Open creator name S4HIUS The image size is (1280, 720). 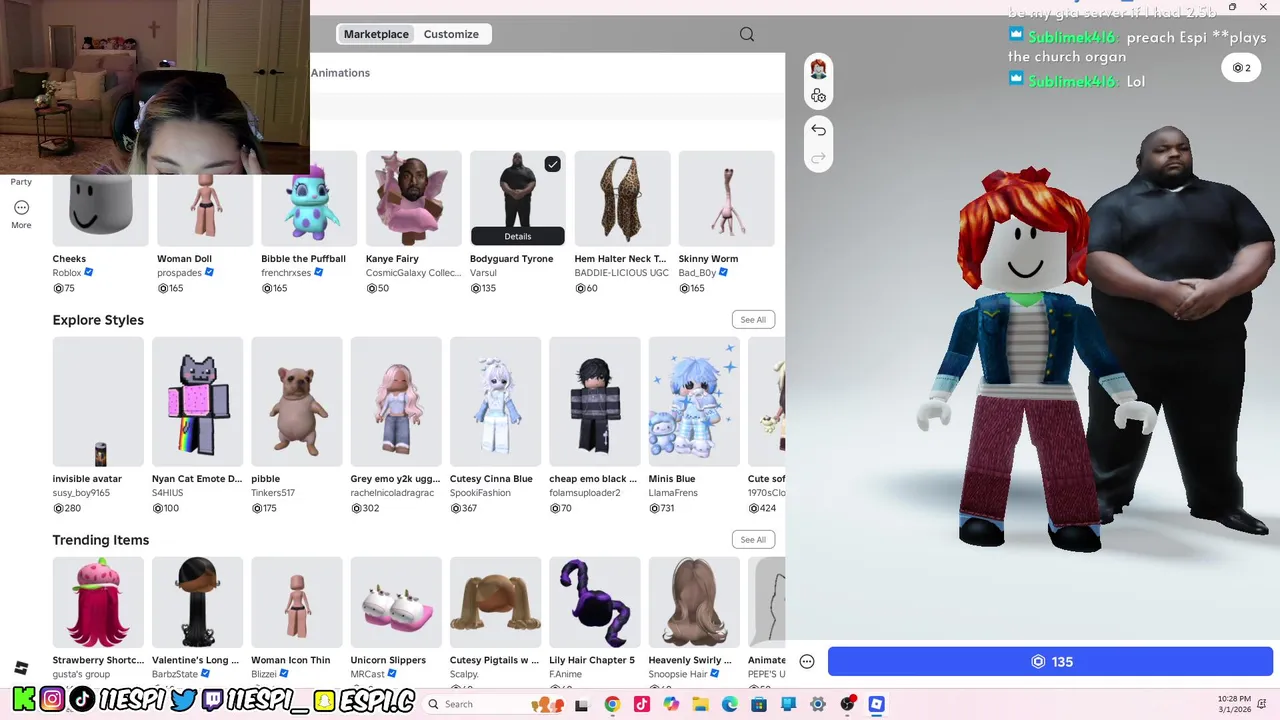(x=165, y=493)
